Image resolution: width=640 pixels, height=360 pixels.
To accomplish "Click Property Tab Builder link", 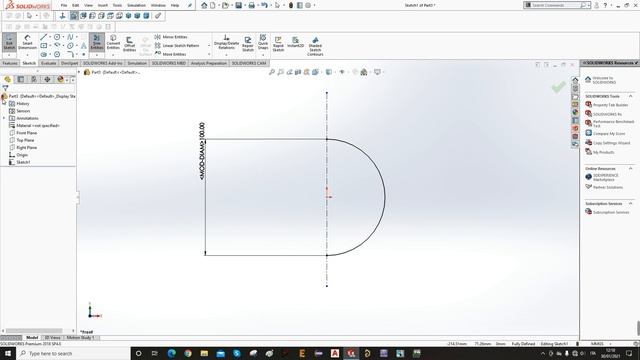I will pos(610,105).
